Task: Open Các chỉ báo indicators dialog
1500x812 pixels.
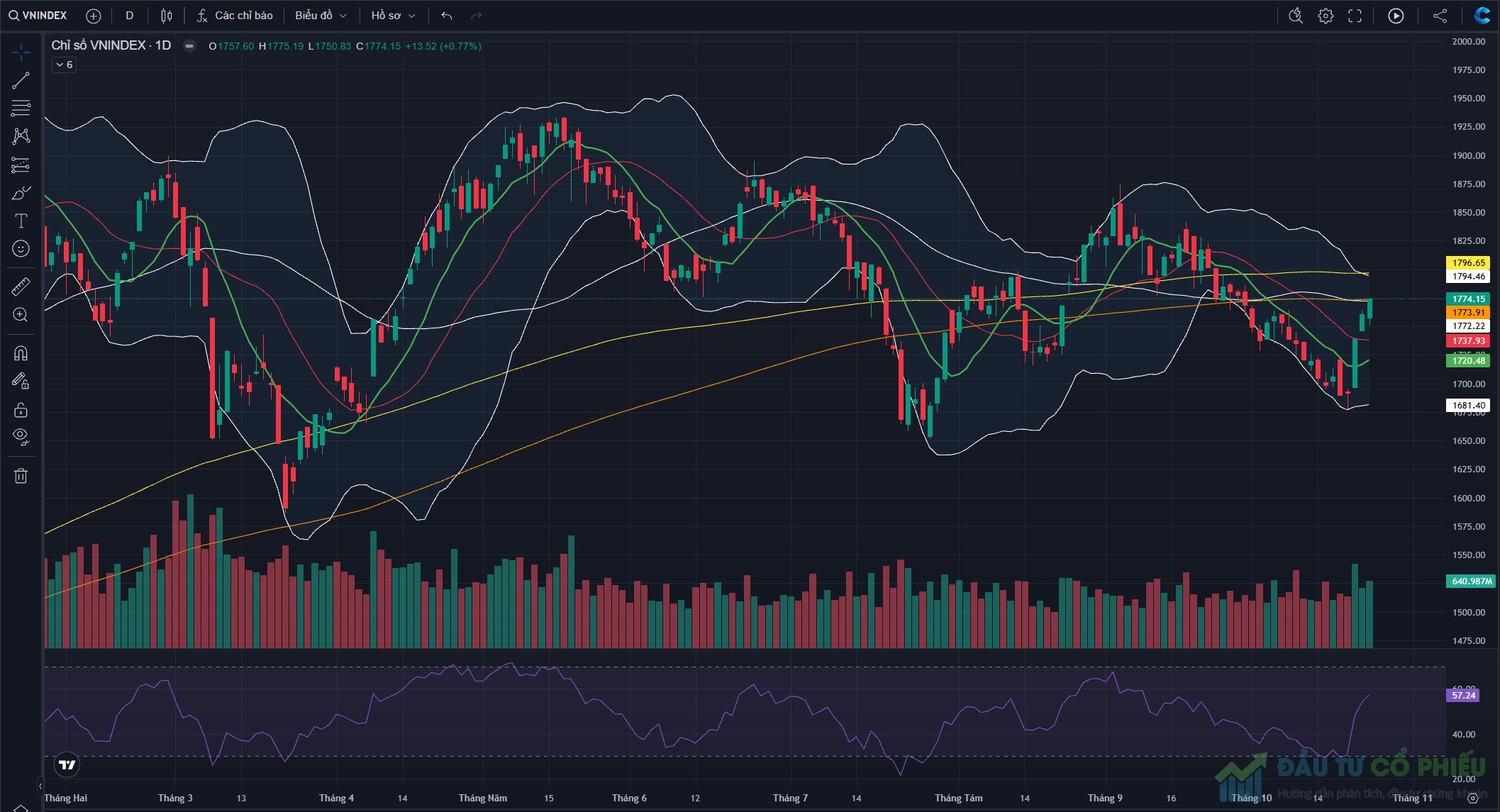Action: (x=235, y=16)
